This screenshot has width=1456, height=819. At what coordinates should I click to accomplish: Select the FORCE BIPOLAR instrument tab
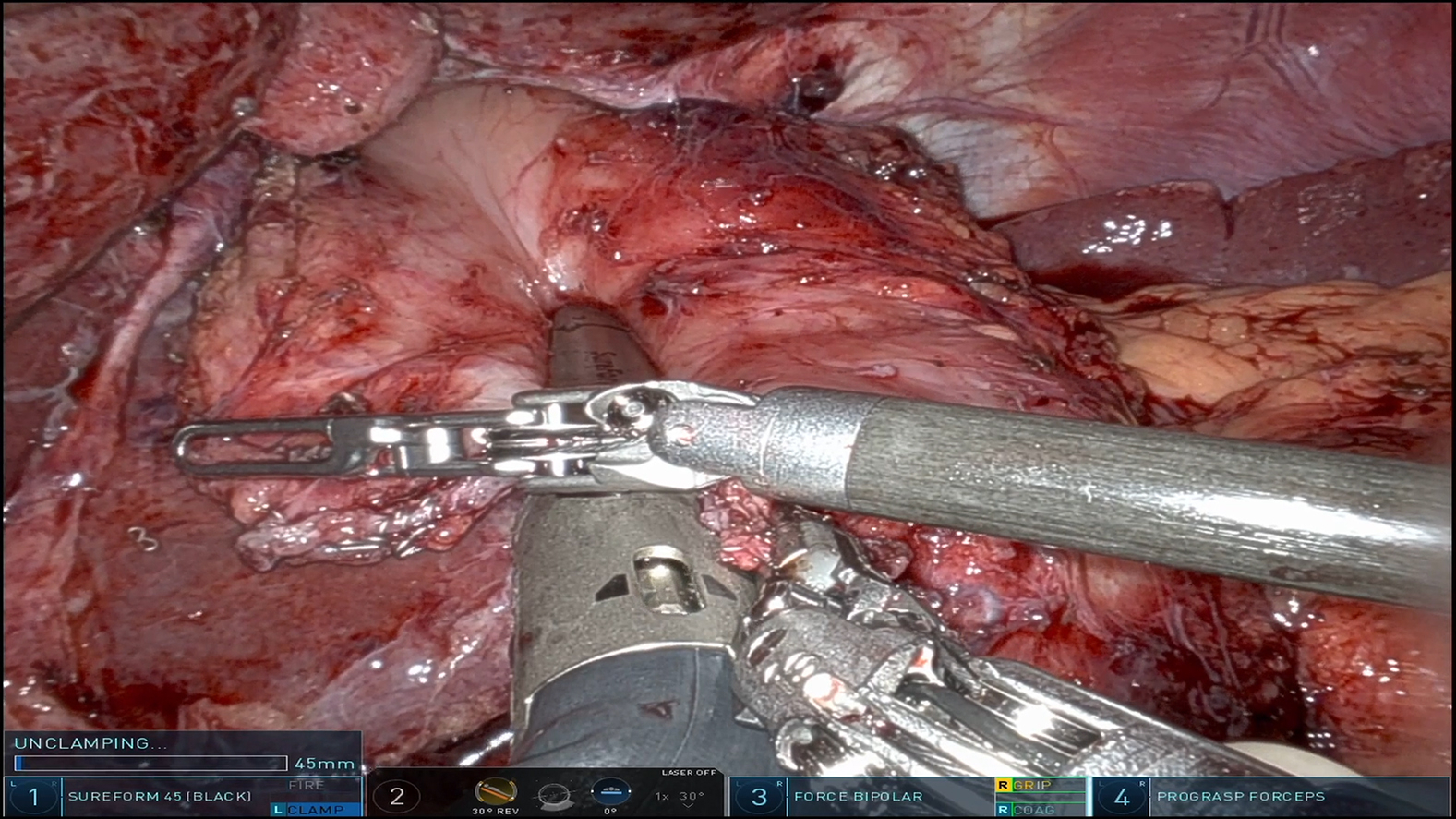(859, 796)
